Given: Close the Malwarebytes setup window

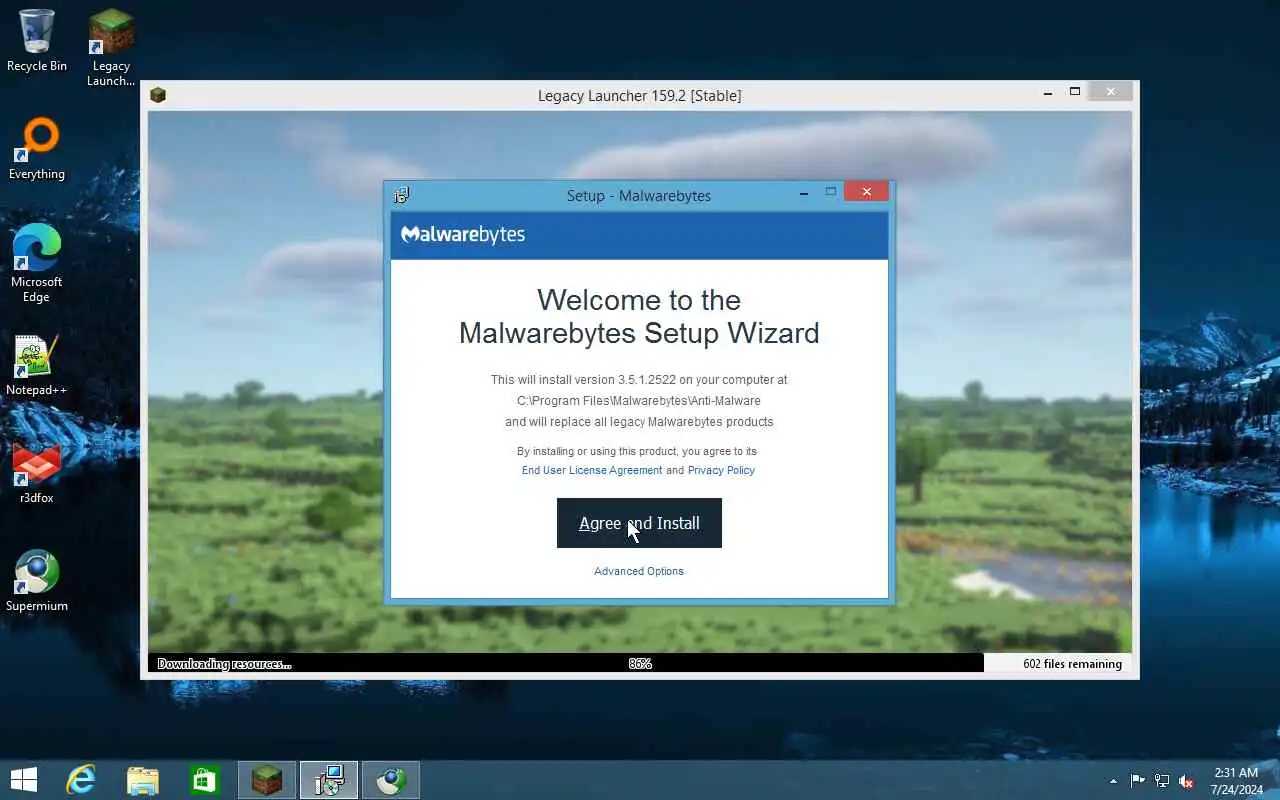Looking at the screenshot, I should pos(866,192).
